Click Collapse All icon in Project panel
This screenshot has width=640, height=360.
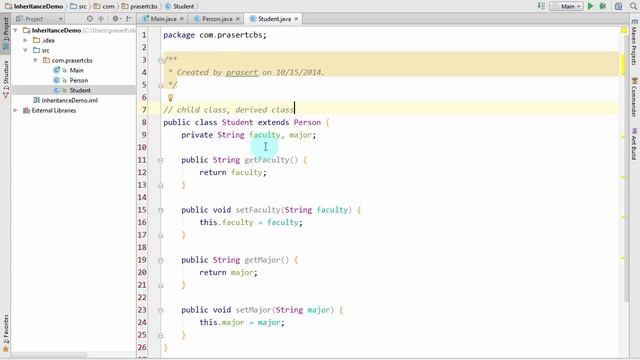pyautogui.click(x=101, y=19)
